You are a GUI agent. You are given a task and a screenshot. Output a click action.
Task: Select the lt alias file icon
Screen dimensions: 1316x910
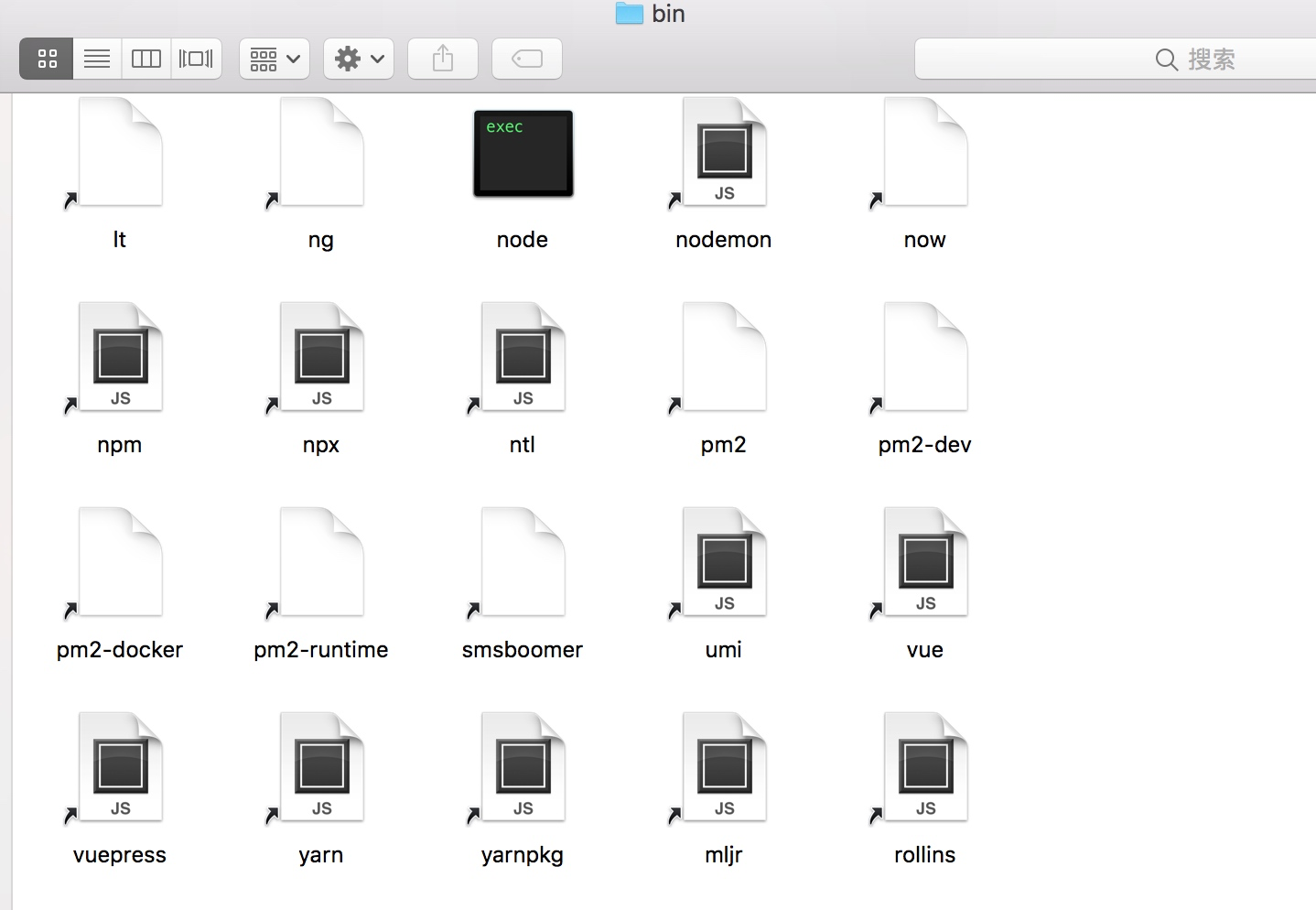point(120,153)
